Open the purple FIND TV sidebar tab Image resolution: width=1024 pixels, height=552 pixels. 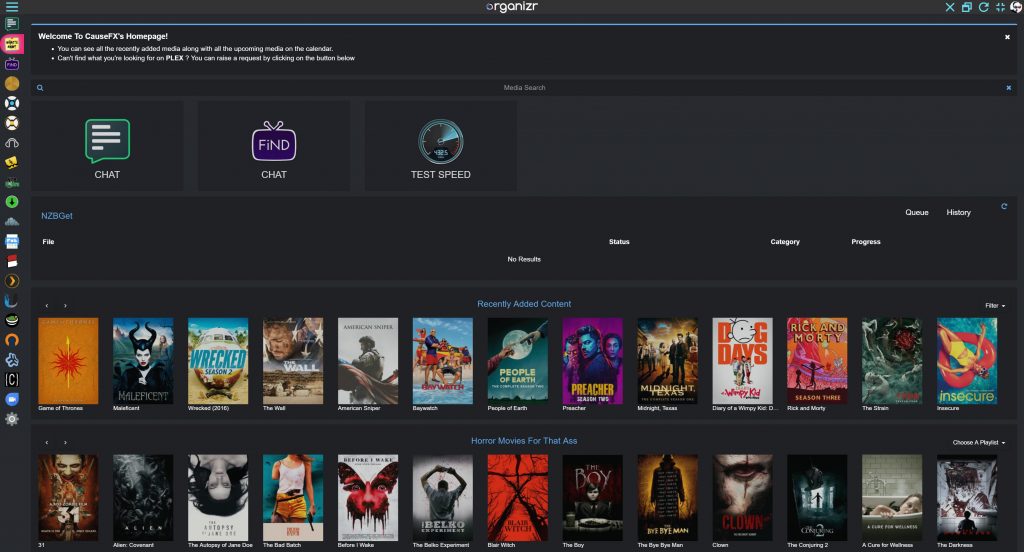[12, 64]
